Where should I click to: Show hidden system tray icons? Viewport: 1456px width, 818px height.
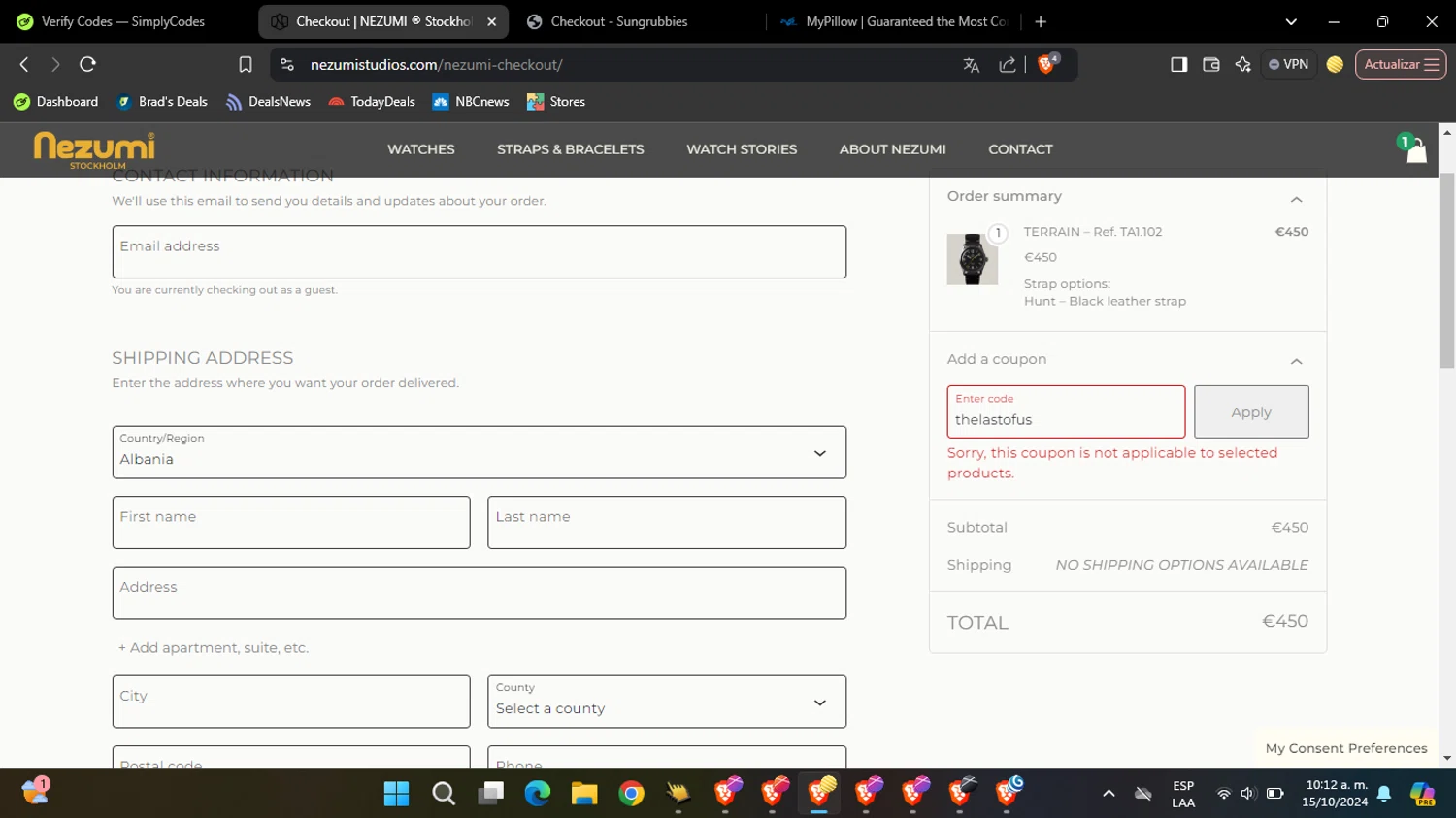1109,794
